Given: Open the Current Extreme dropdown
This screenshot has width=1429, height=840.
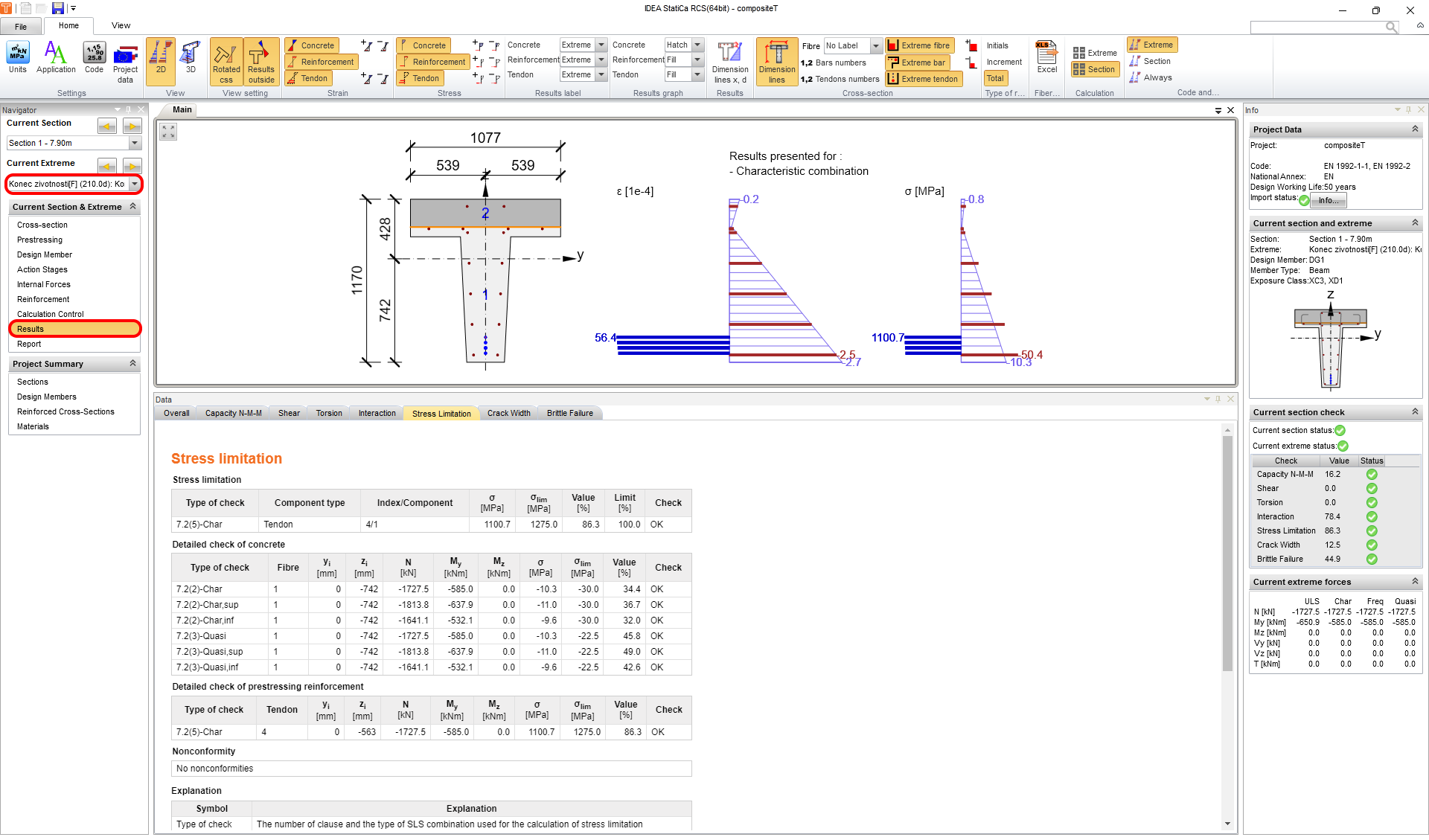Looking at the screenshot, I should tap(134, 184).
